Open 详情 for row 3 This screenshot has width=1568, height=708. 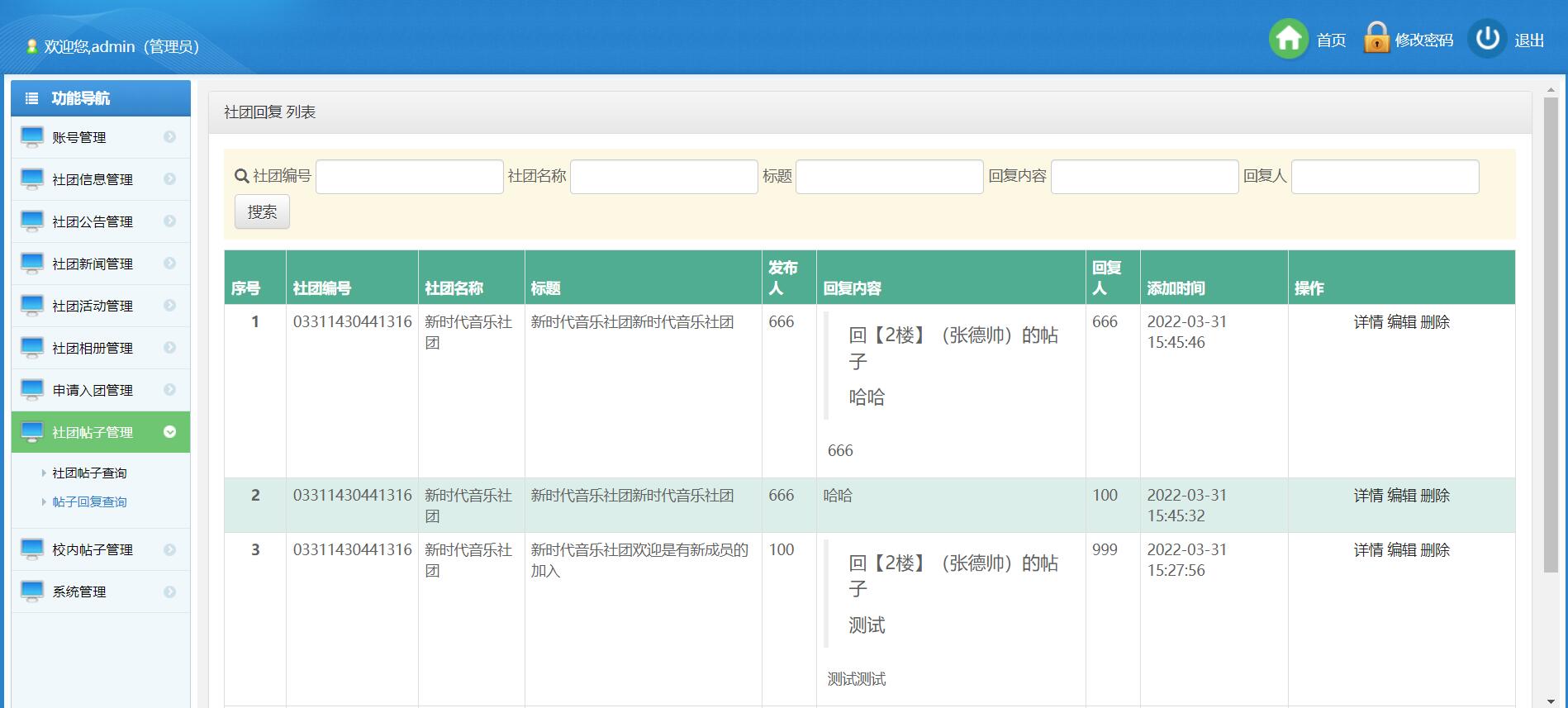point(1368,550)
